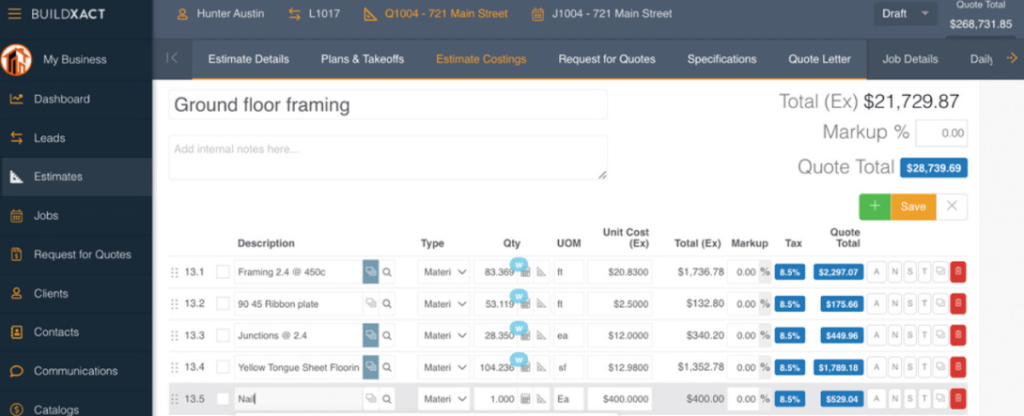
Task: Open the Job Details tab
Action: 910,59
